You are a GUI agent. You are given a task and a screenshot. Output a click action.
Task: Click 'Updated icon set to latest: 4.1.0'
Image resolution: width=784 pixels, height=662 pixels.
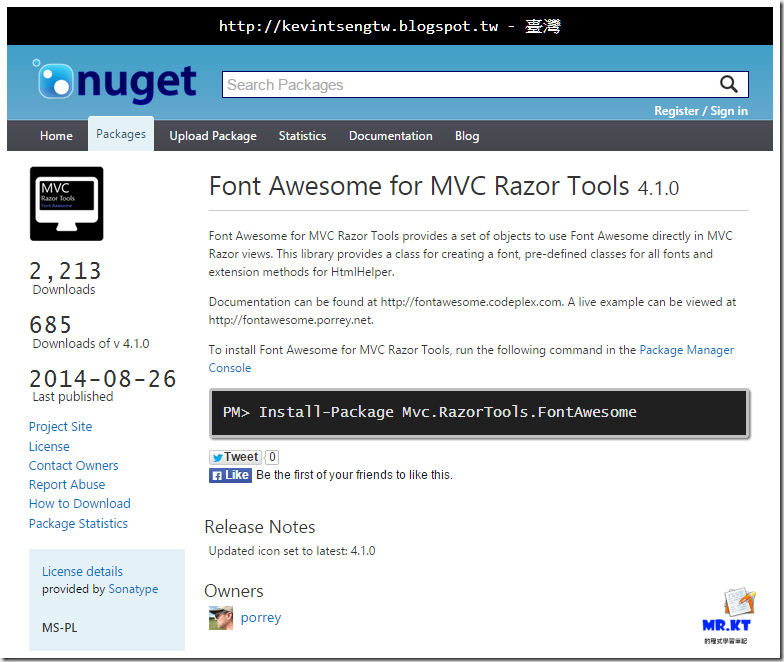[x=292, y=551]
